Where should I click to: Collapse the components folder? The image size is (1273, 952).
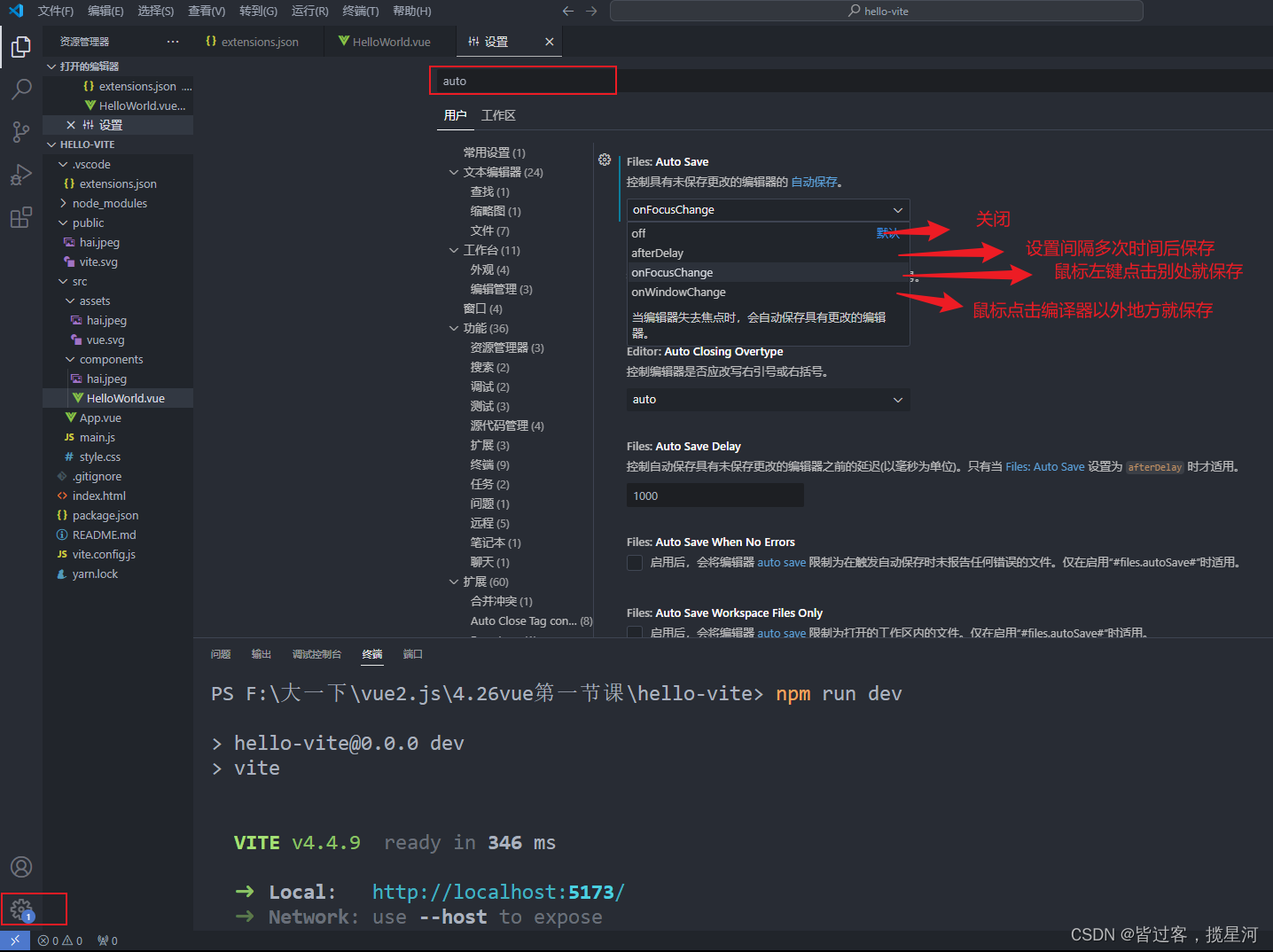(70, 359)
